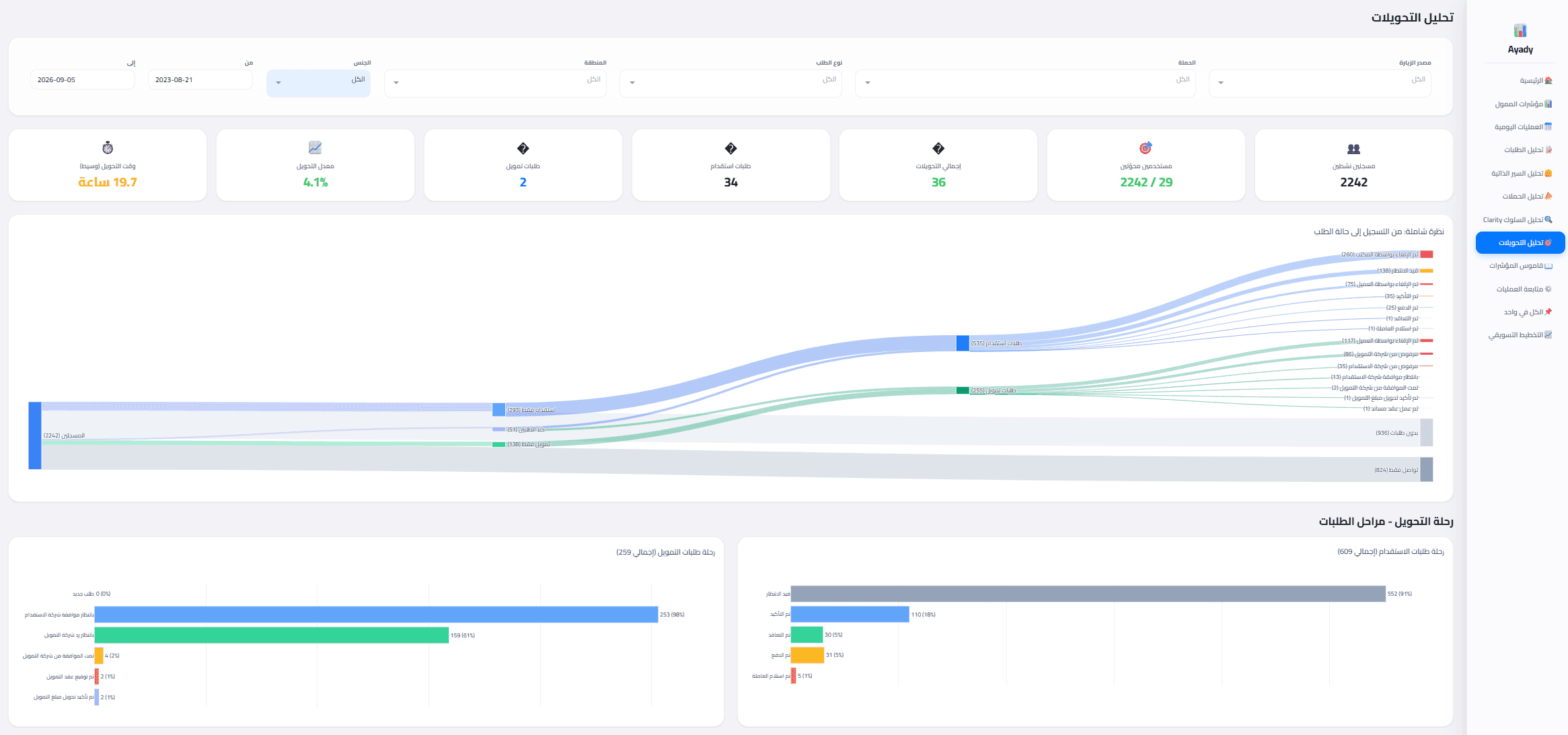Viewport: 1568px width, 735px height.
Task: Click the chart icon above 4.1% conversion rate
Action: (x=315, y=147)
